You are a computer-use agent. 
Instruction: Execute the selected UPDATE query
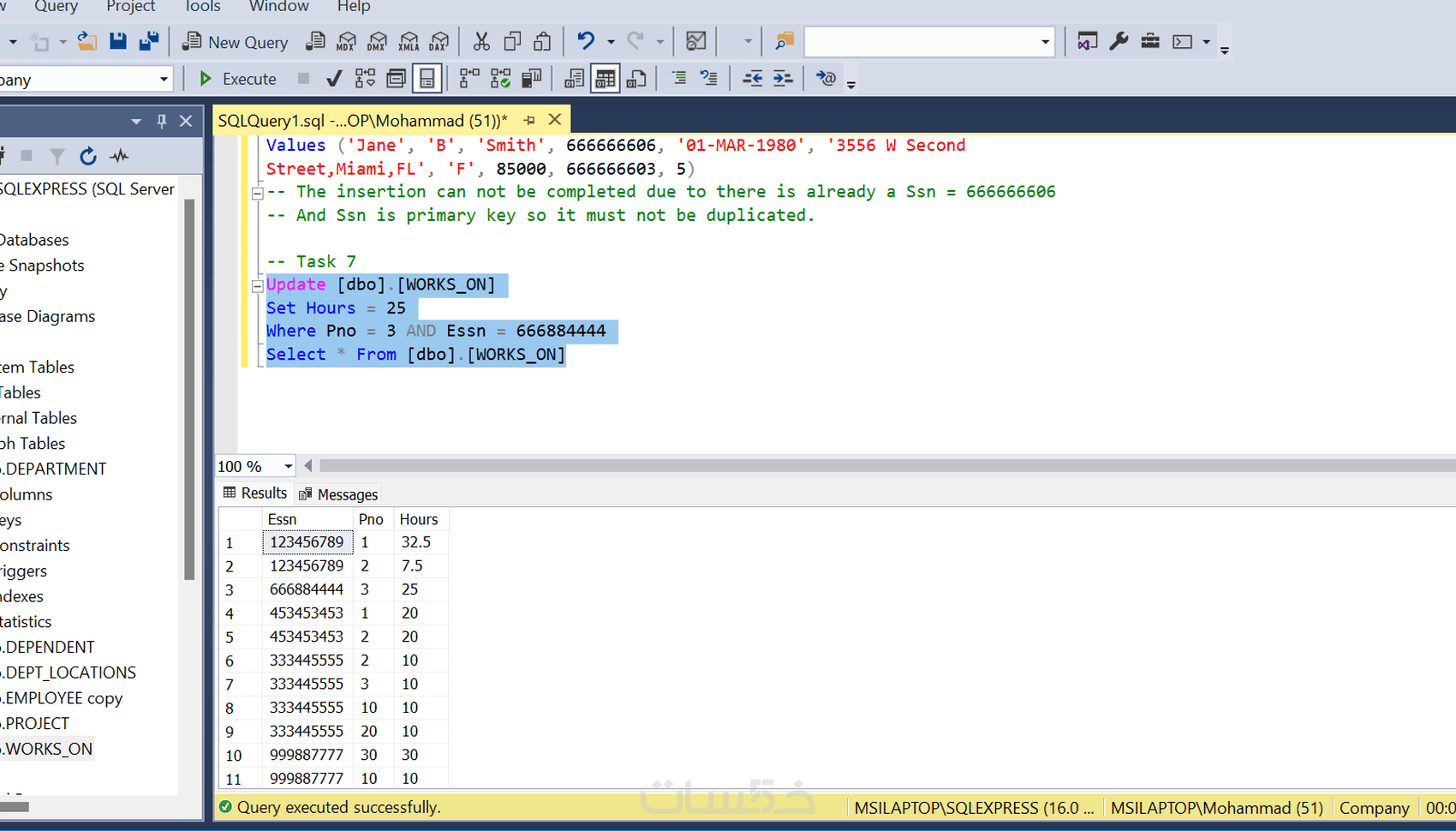pos(237,78)
